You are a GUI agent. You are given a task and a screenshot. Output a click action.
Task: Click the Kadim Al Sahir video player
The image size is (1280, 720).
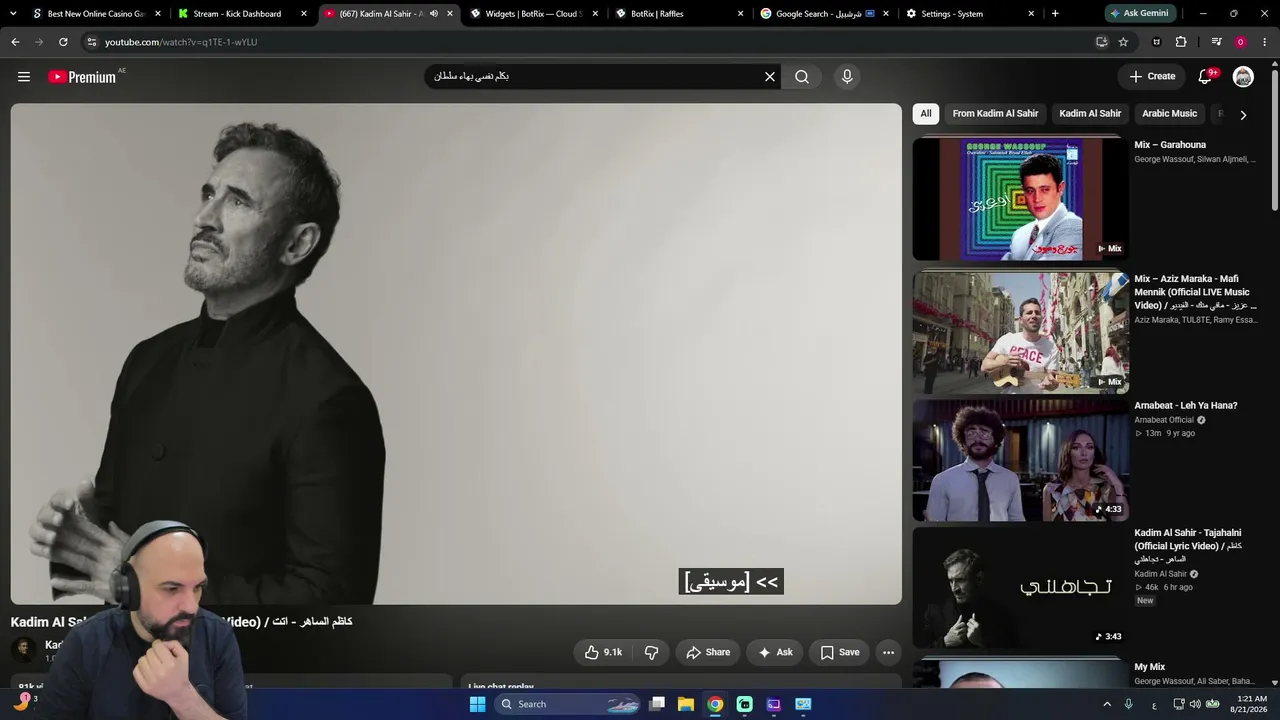tap(456, 354)
